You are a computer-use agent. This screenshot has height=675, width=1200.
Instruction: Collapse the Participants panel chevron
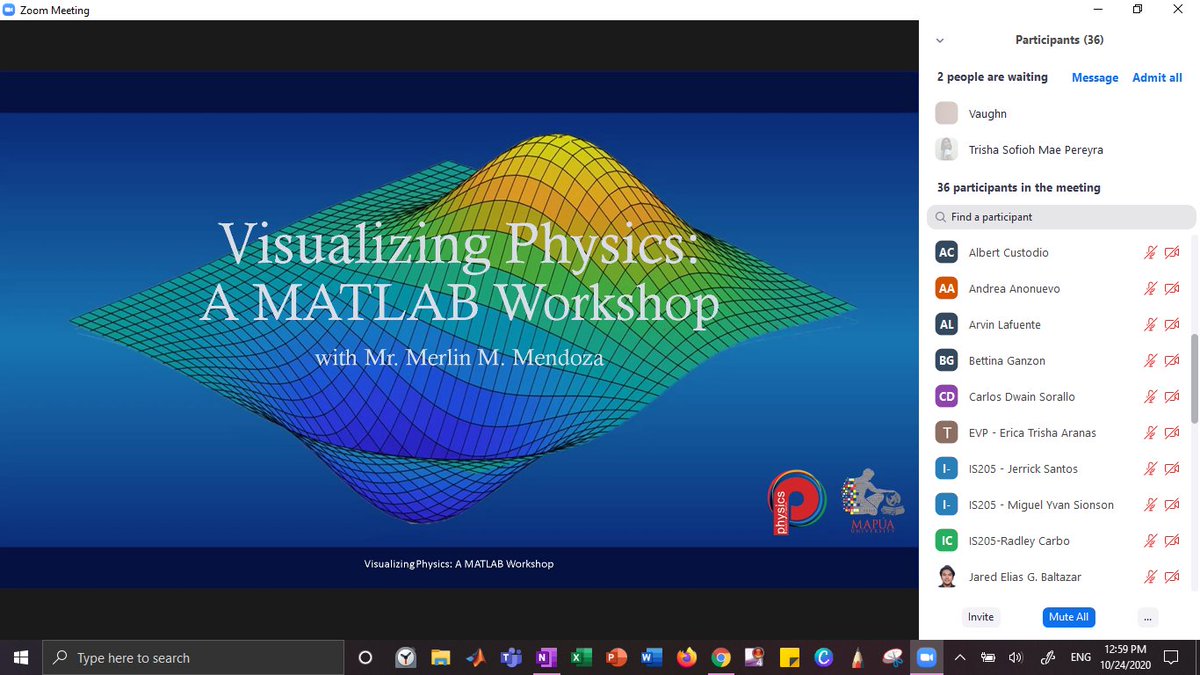939,41
